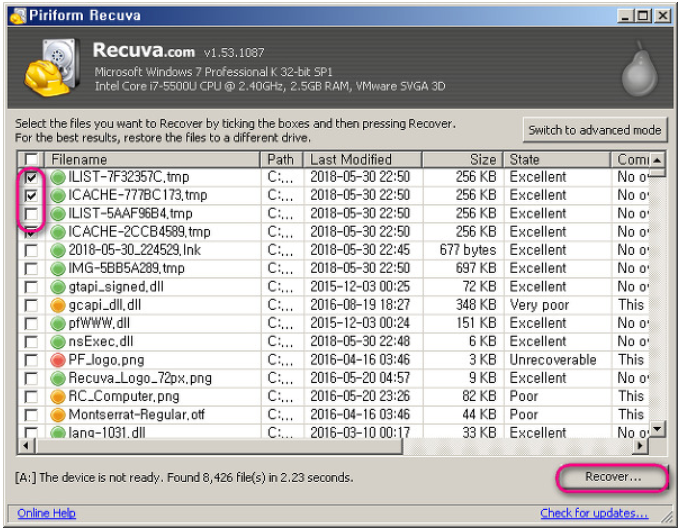Click the green status dot for ICACHE-2CCB4589.tmp
The width and height of the screenshot is (680, 532).
57,232
